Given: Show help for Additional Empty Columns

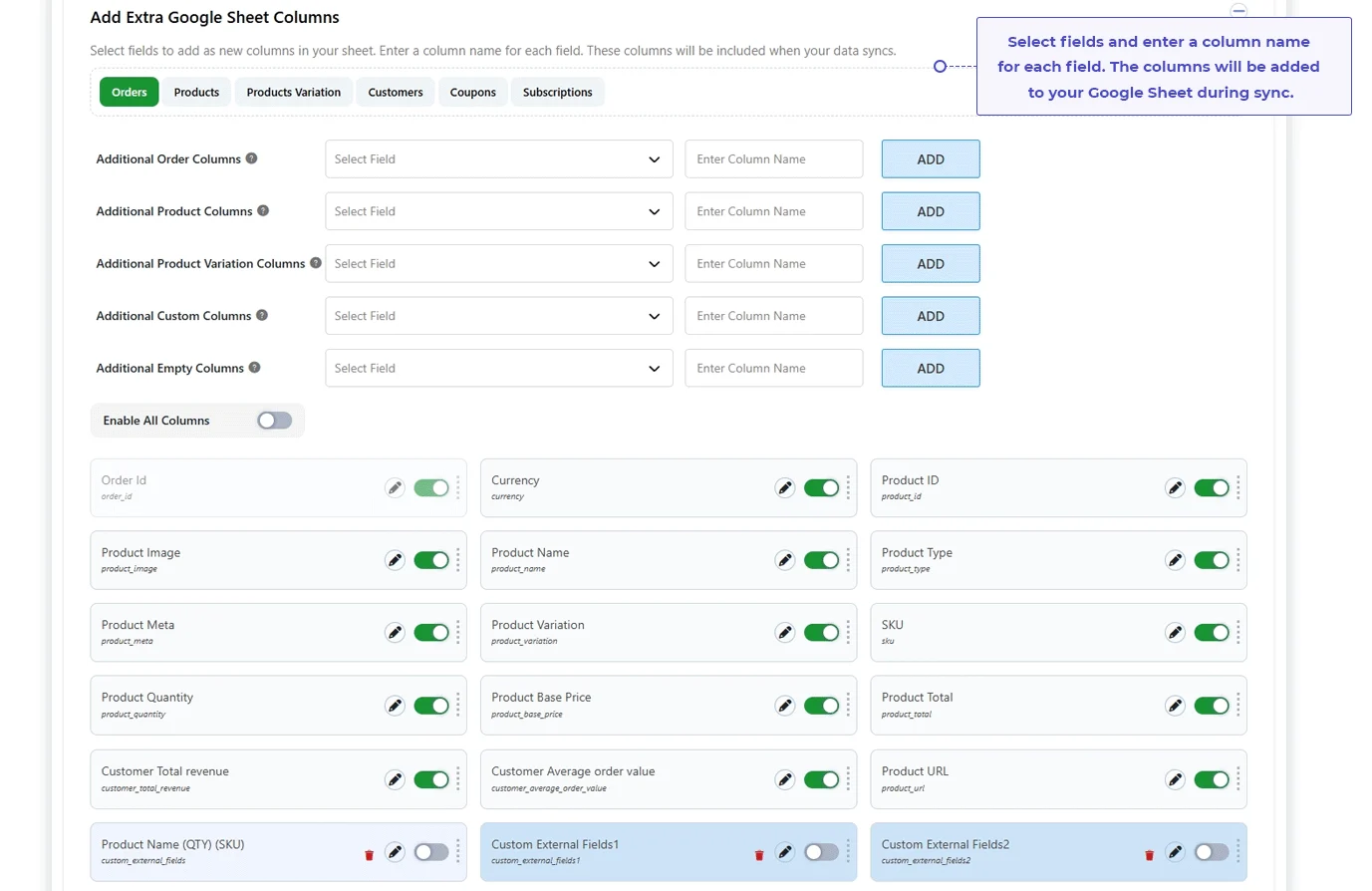Looking at the screenshot, I should 254,368.
